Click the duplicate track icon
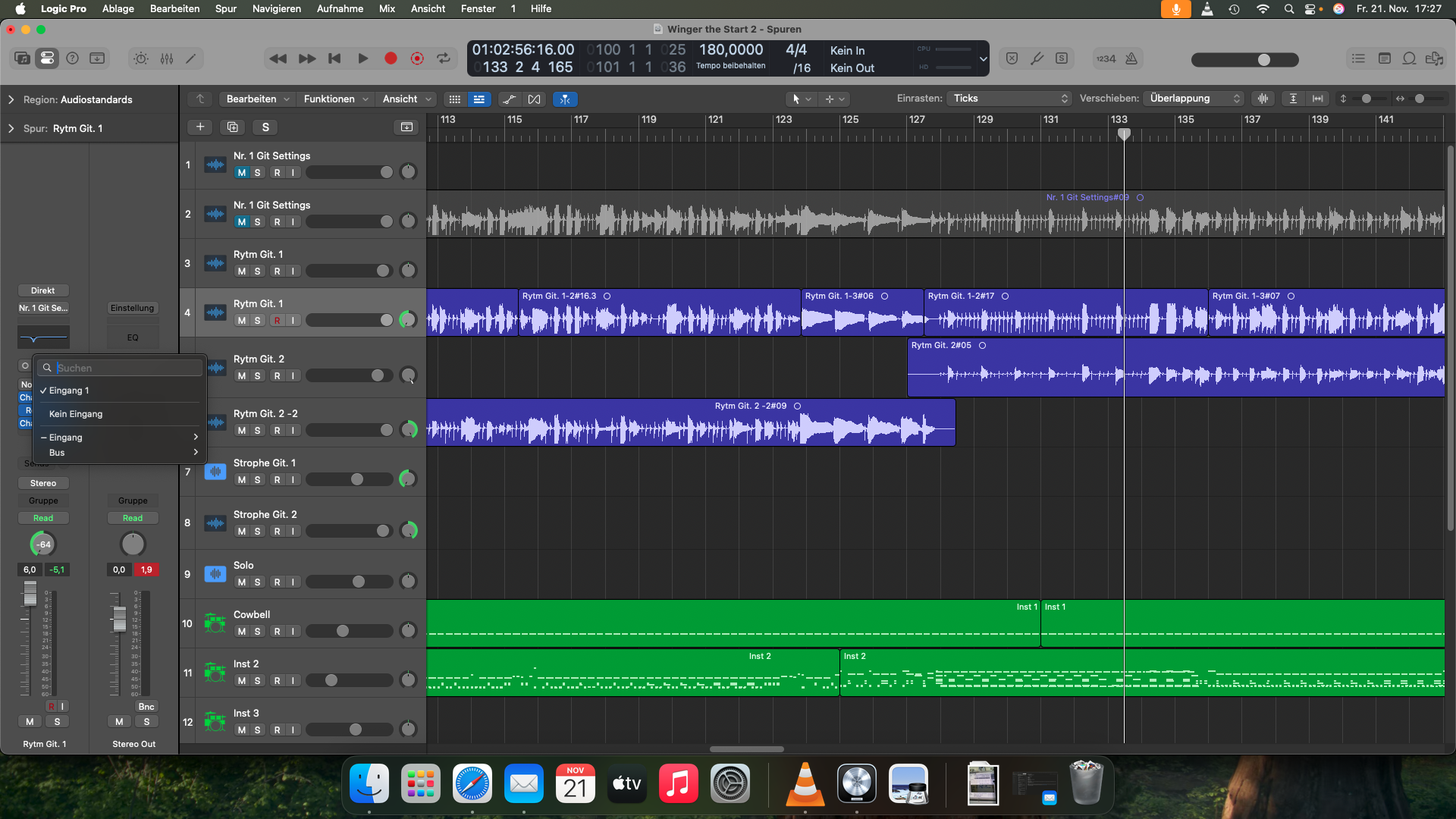Image resolution: width=1456 pixels, height=819 pixels. point(233,127)
